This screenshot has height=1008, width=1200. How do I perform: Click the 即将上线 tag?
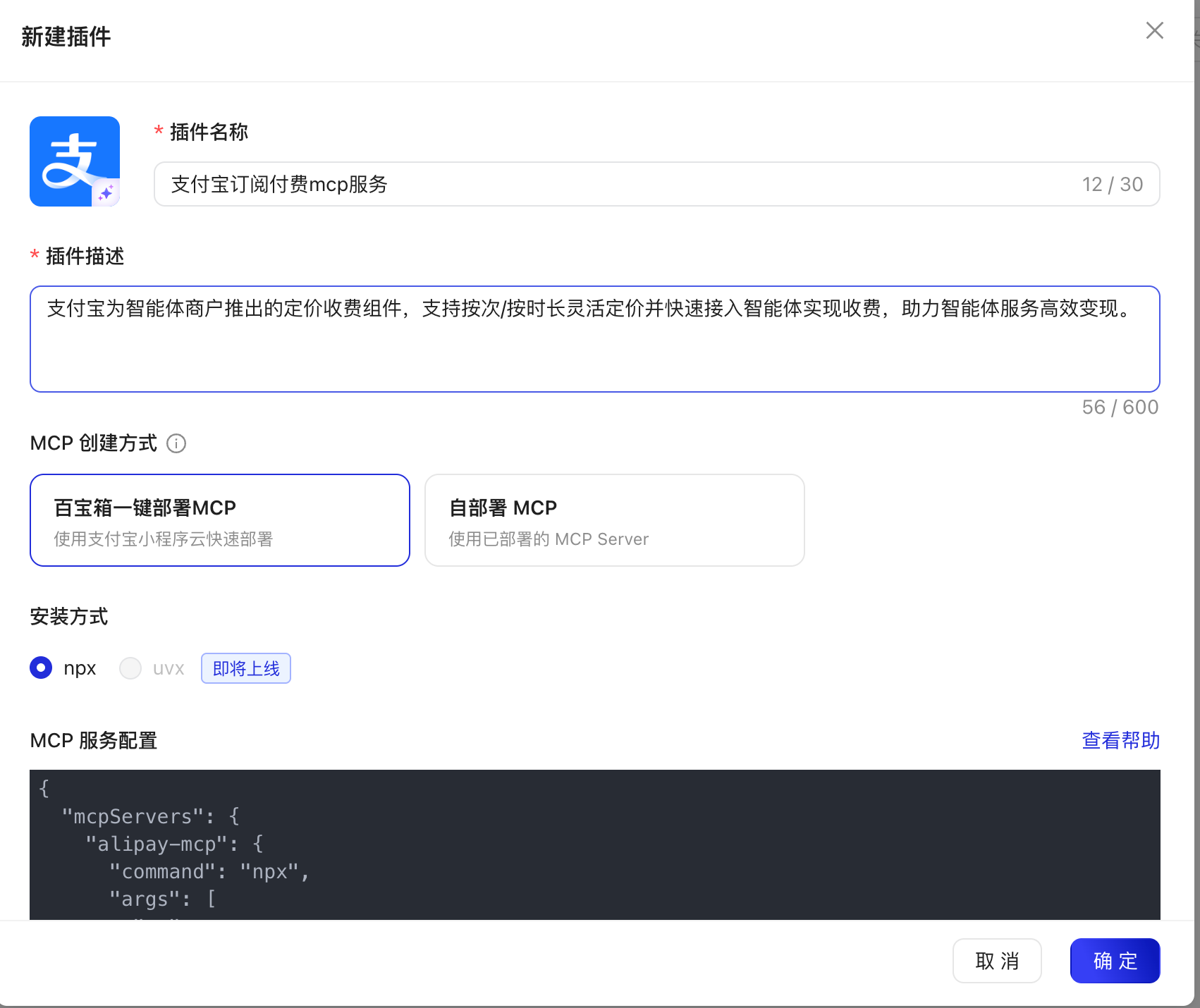(x=246, y=668)
